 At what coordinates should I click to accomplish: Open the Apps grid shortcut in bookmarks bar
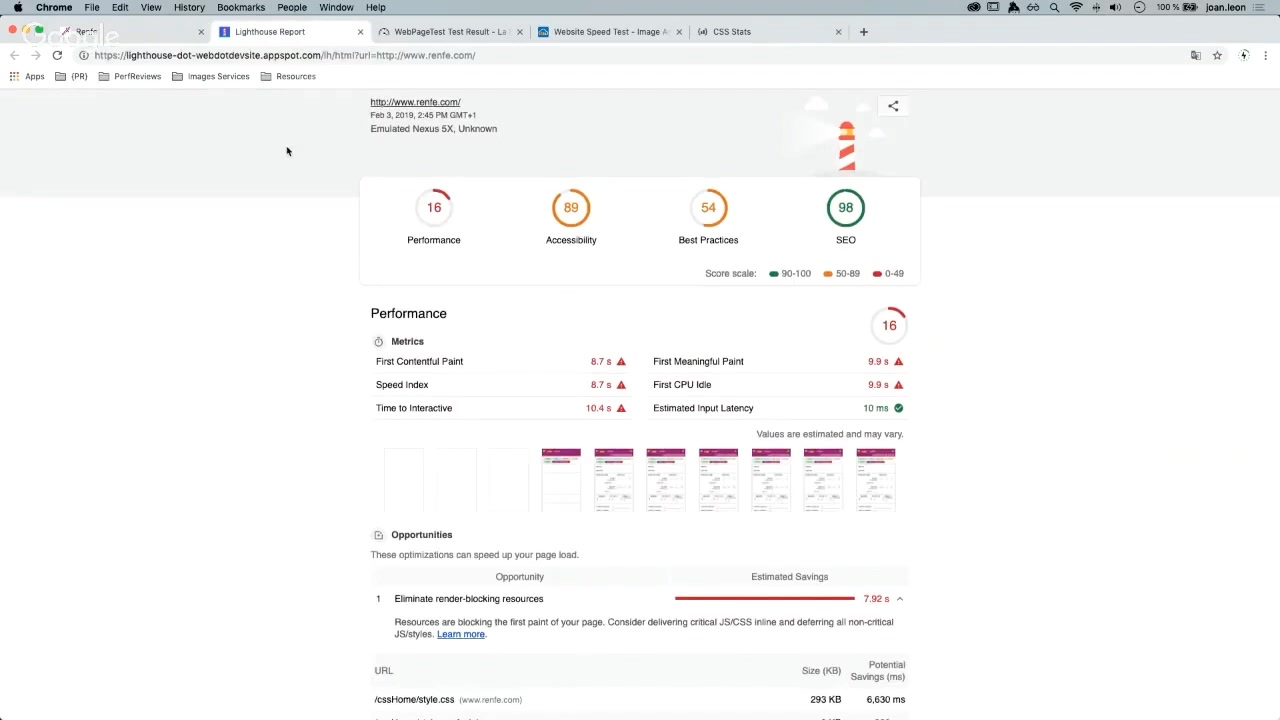coord(27,76)
